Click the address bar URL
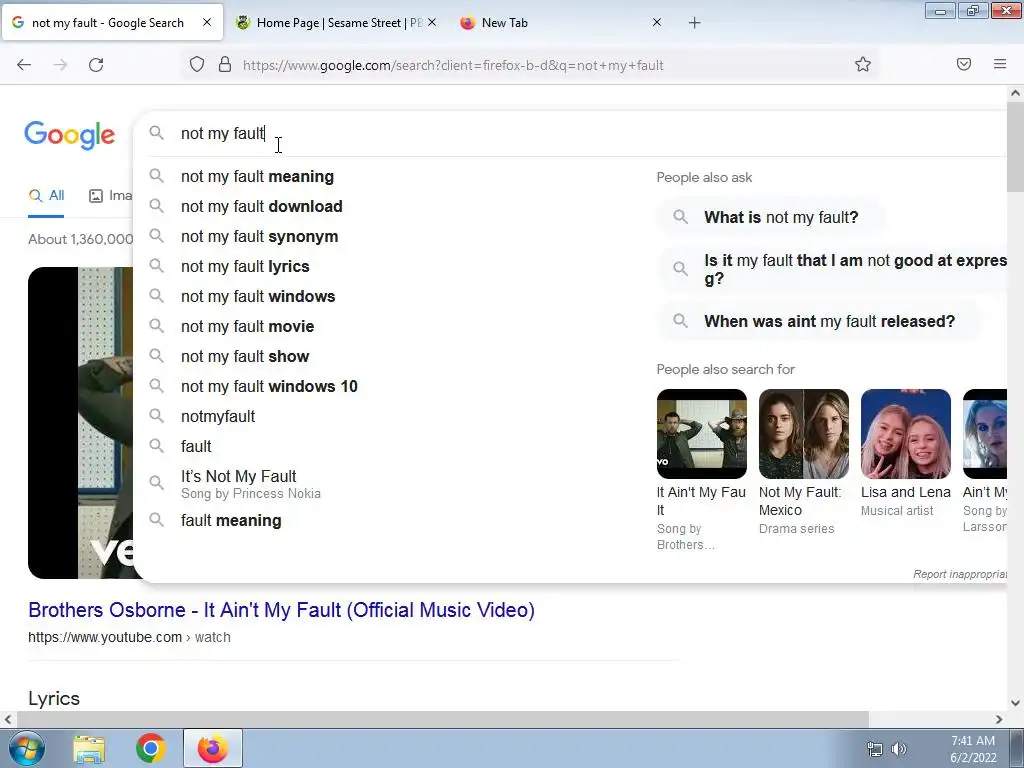This screenshot has height=768, width=1024. [x=453, y=65]
